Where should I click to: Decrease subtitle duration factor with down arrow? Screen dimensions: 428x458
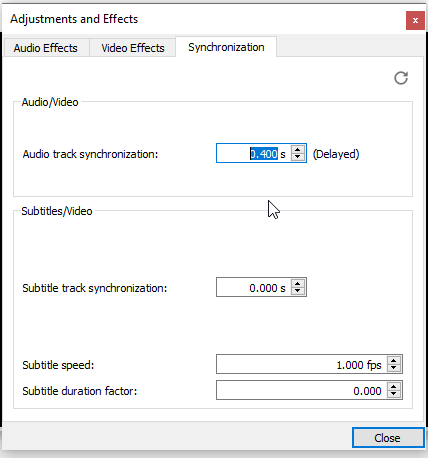click(x=394, y=394)
